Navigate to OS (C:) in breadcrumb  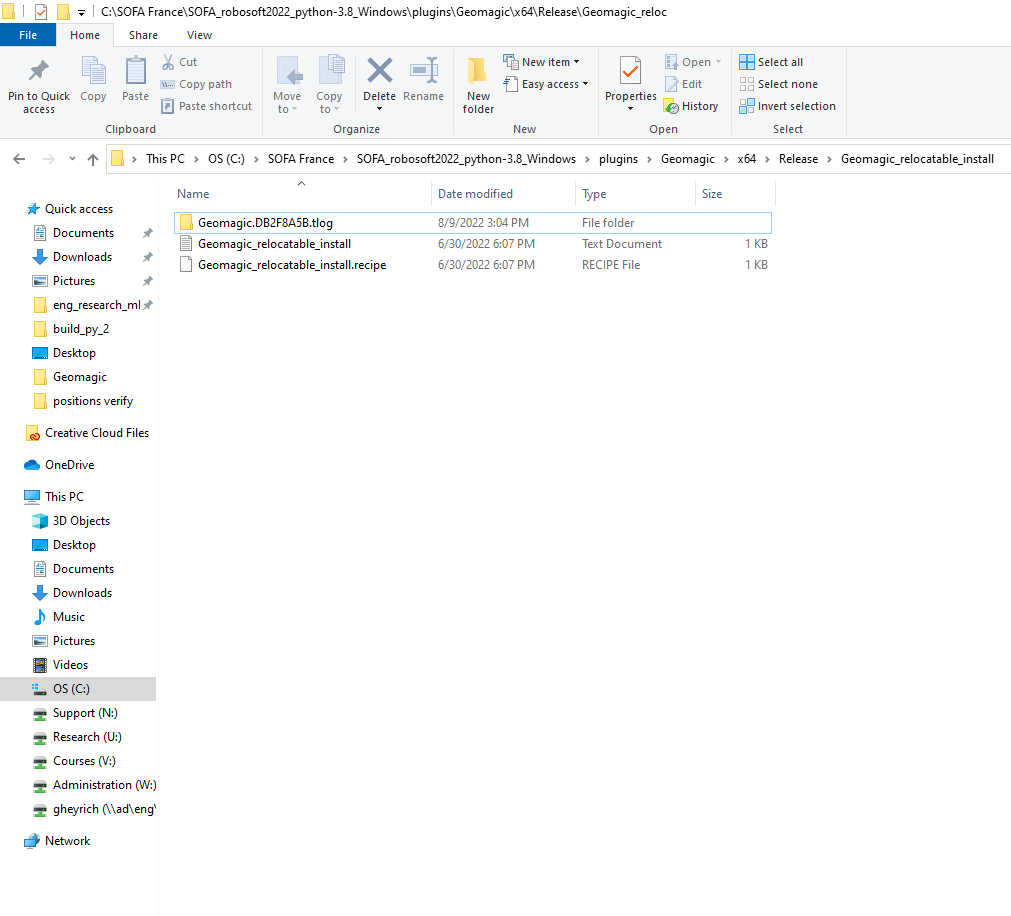point(226,159)
